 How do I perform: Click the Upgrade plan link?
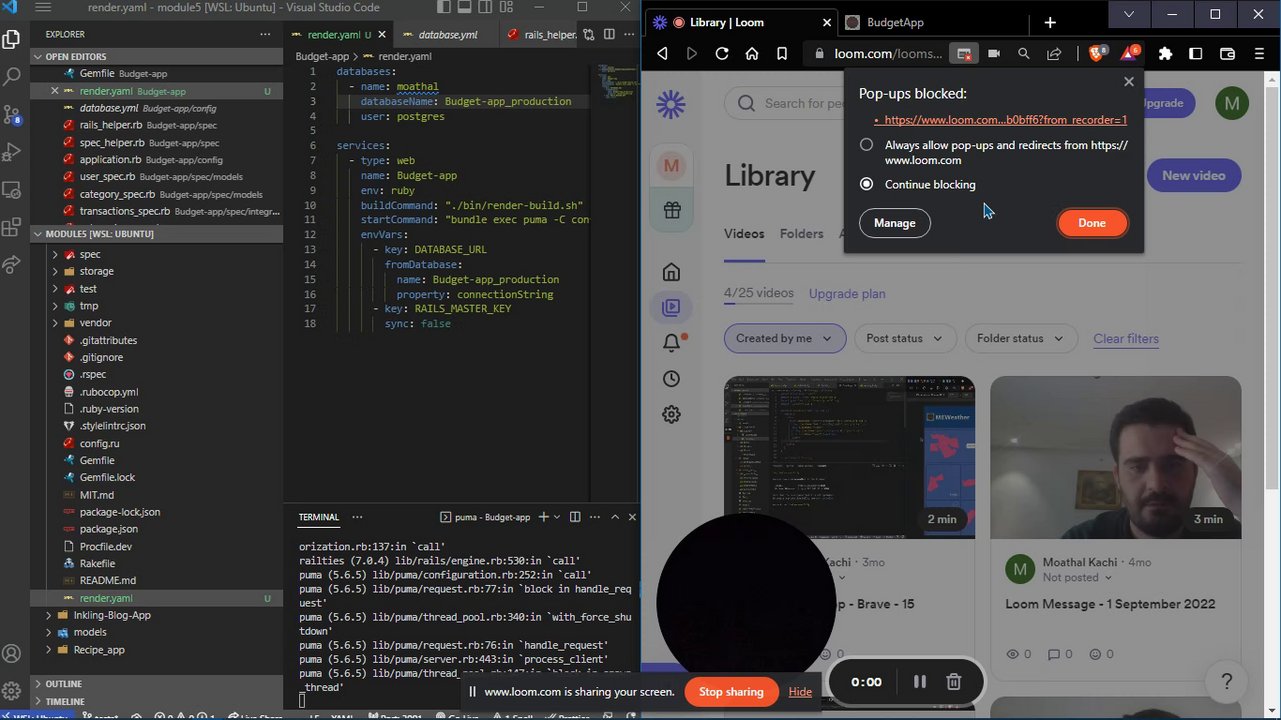847,294
